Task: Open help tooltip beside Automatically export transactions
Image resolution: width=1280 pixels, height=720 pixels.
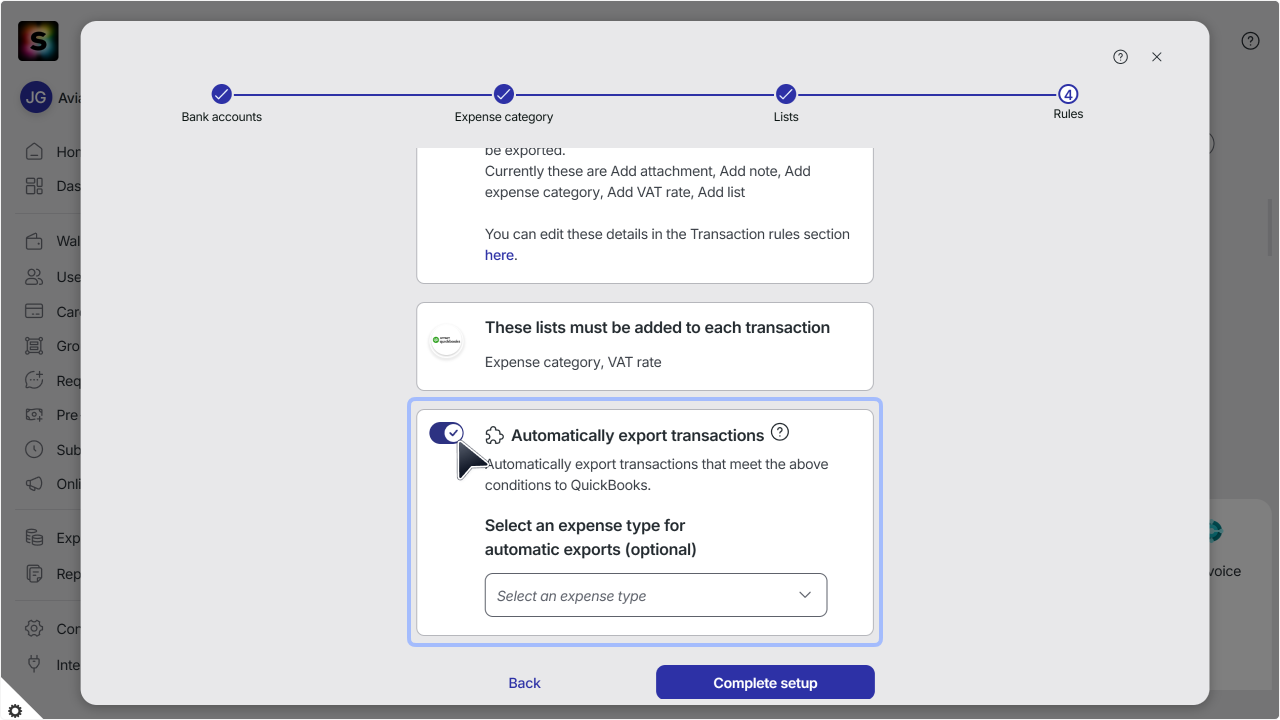Action: point(780,433)
